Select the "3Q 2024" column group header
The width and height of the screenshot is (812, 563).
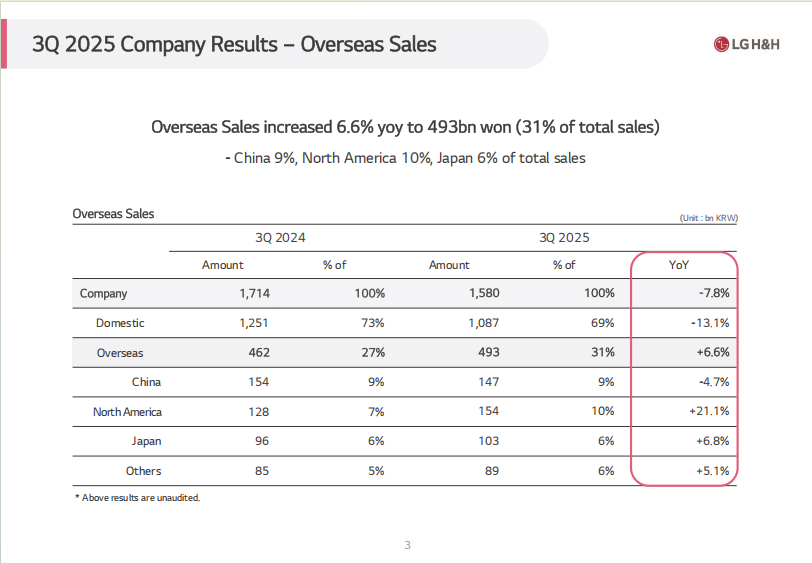[x=280, y=238]
